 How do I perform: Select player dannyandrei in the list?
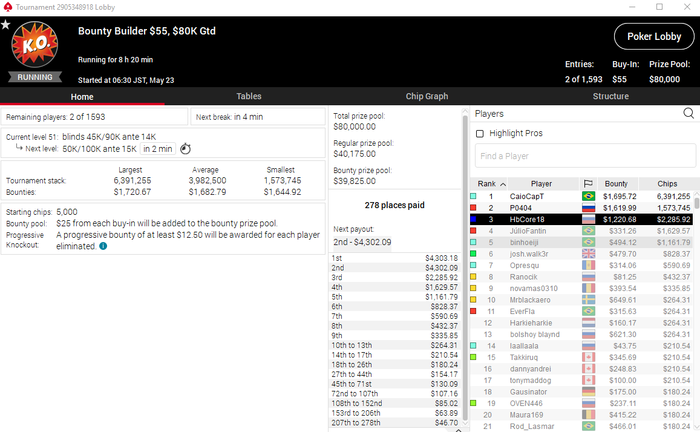[582, 369]
